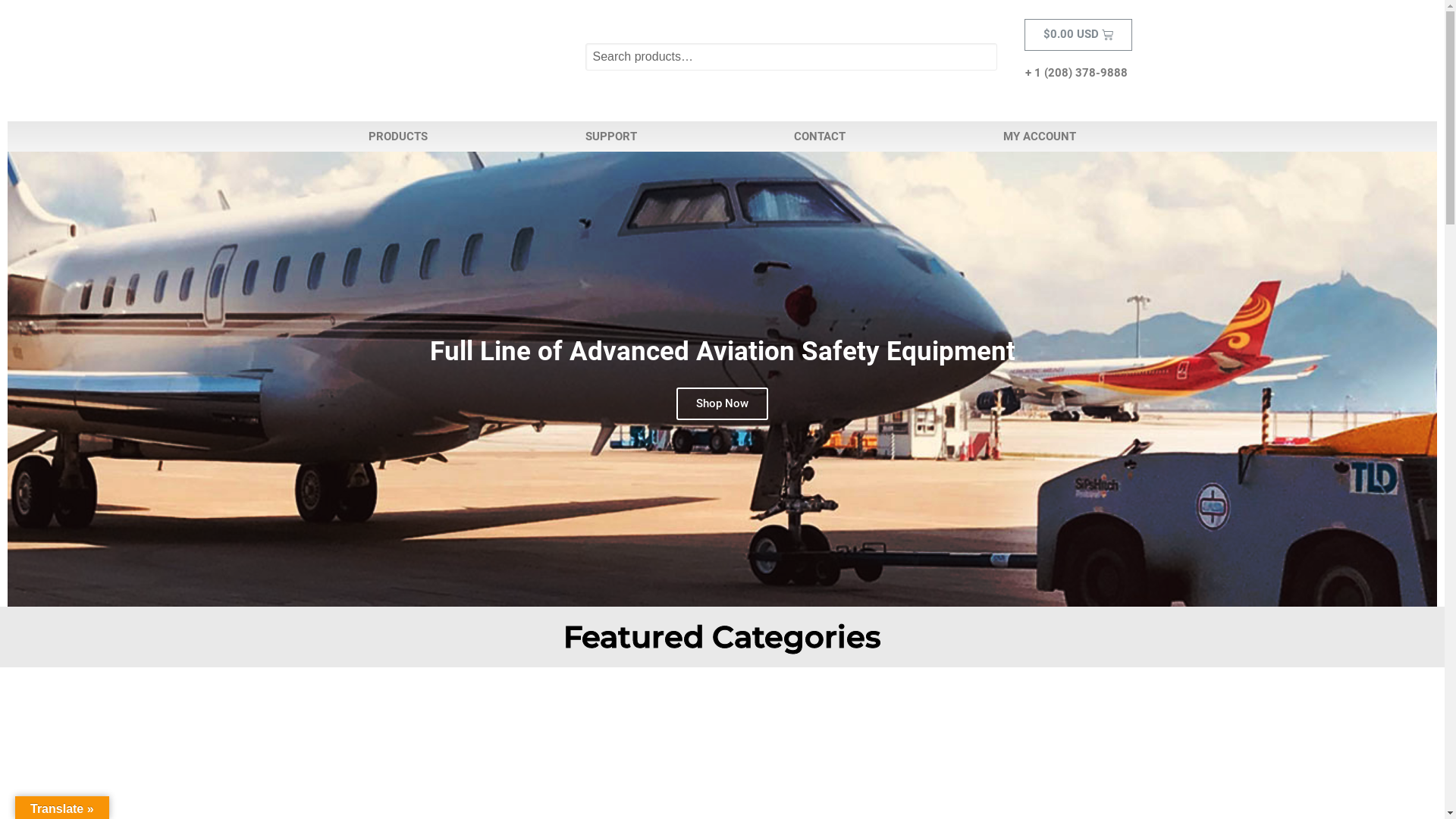Go to the CONTACT page
Image resolution: width=1456 pixels, height=819 pixels.
tap(819, 136)
